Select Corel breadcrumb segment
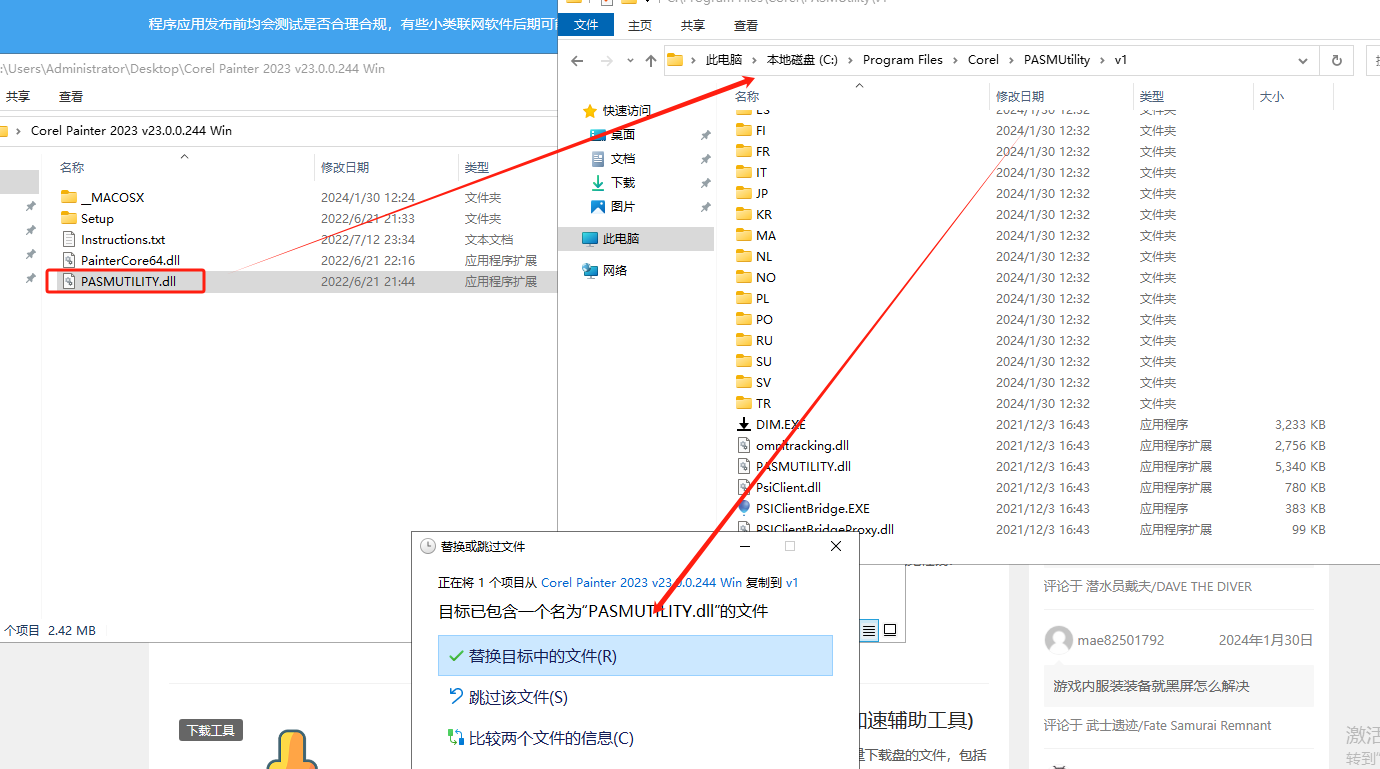 click(x=983, y=60)
